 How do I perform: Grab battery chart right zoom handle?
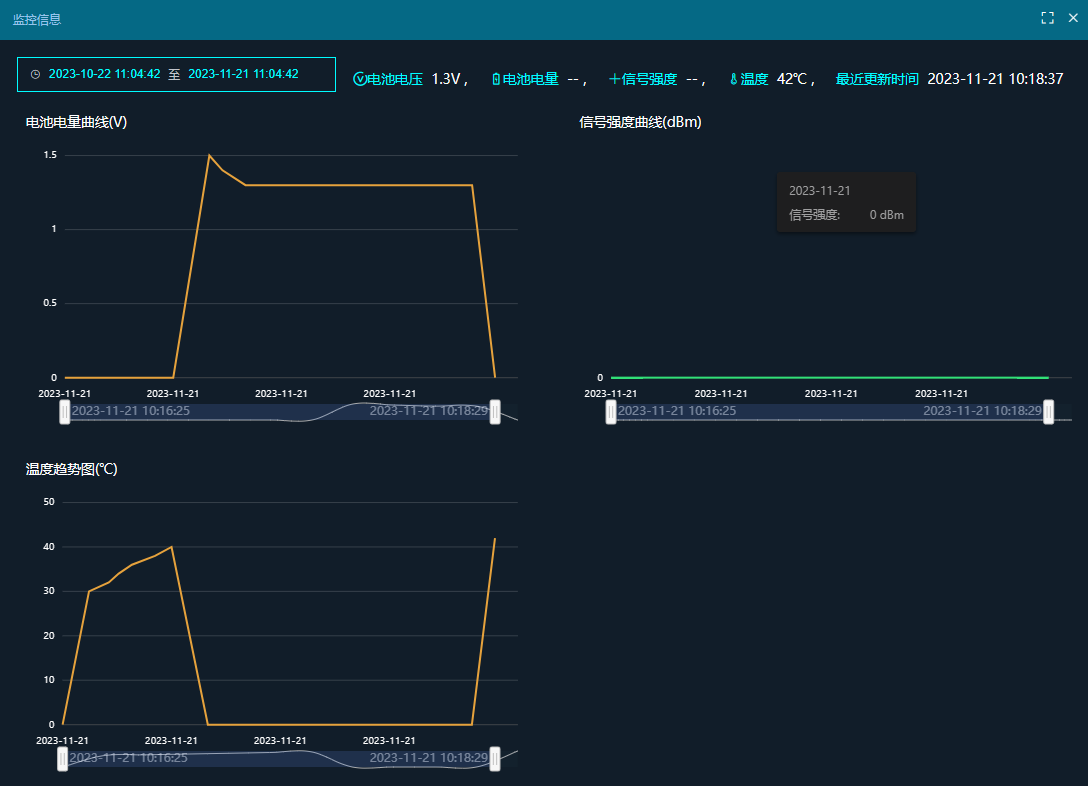495,412
